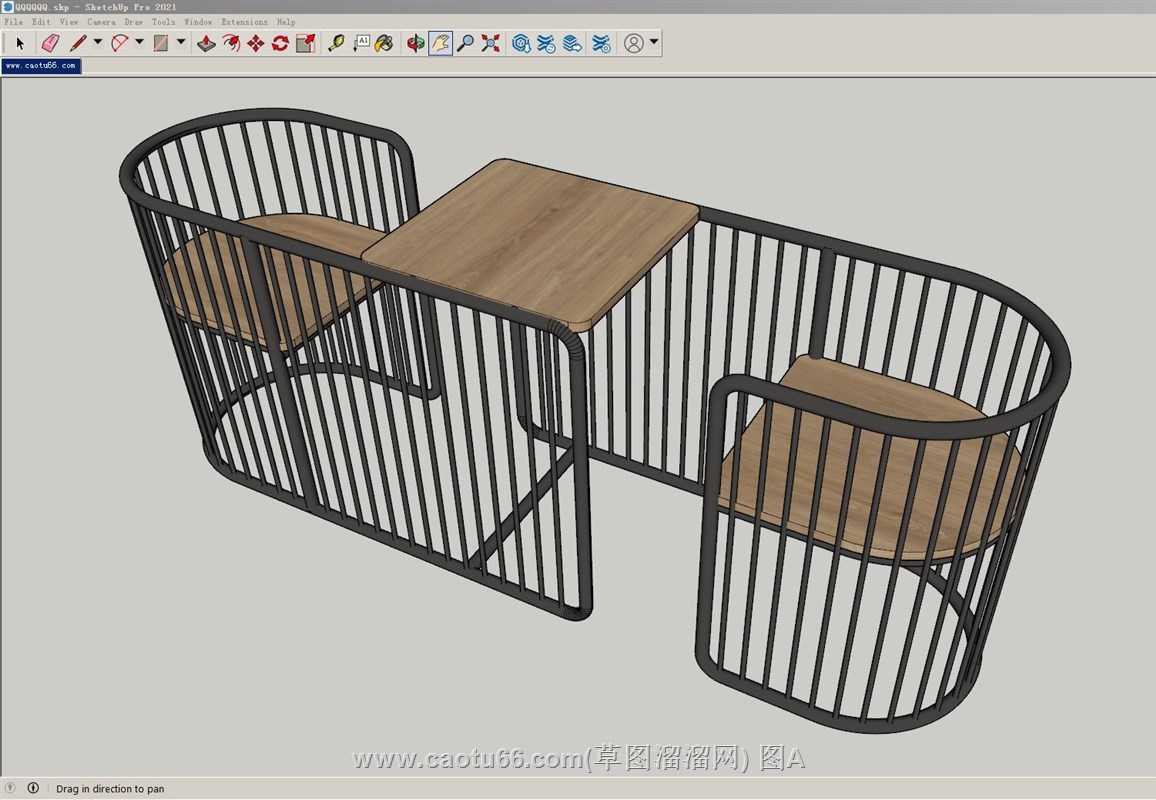Toggle the geo-location indicator in status bar
This screenshot has width=1156, height=800.
(11, 788)
